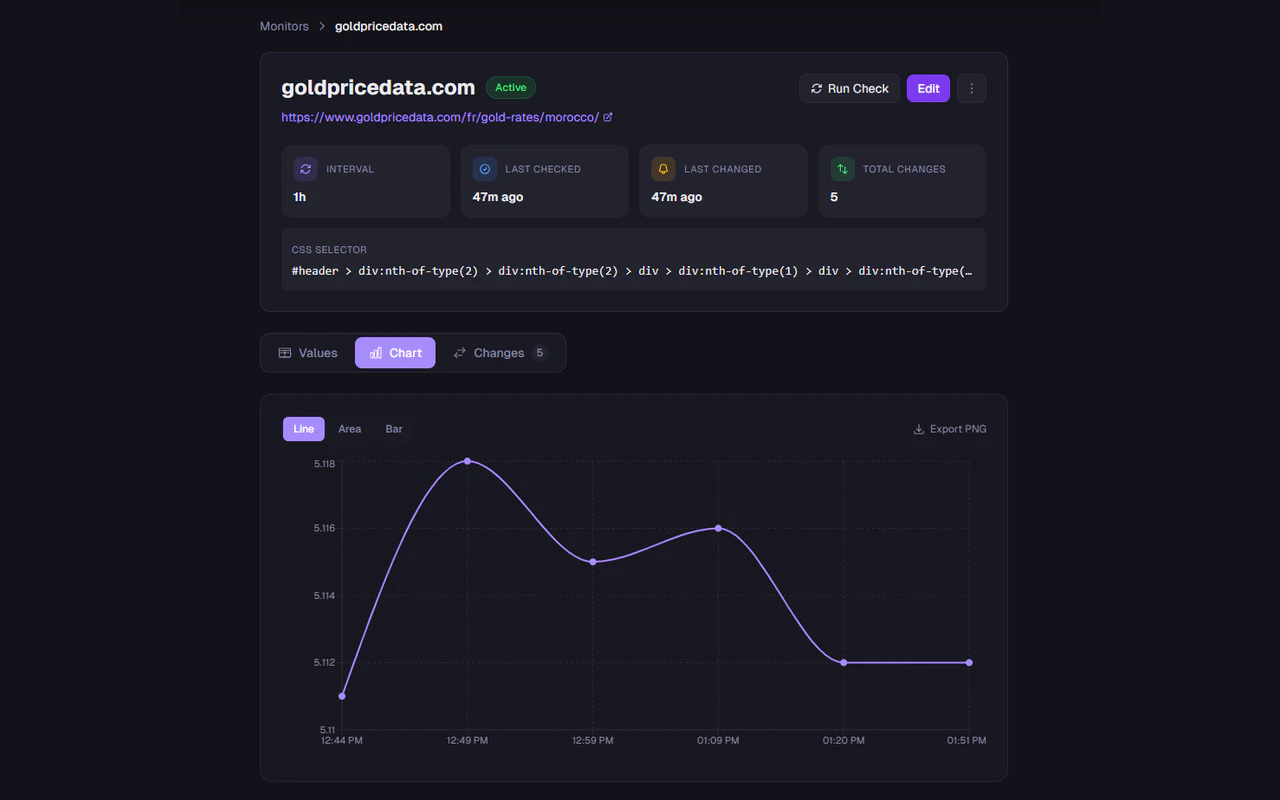
Task: Click the Total Changes value 5
Action: 834,197
